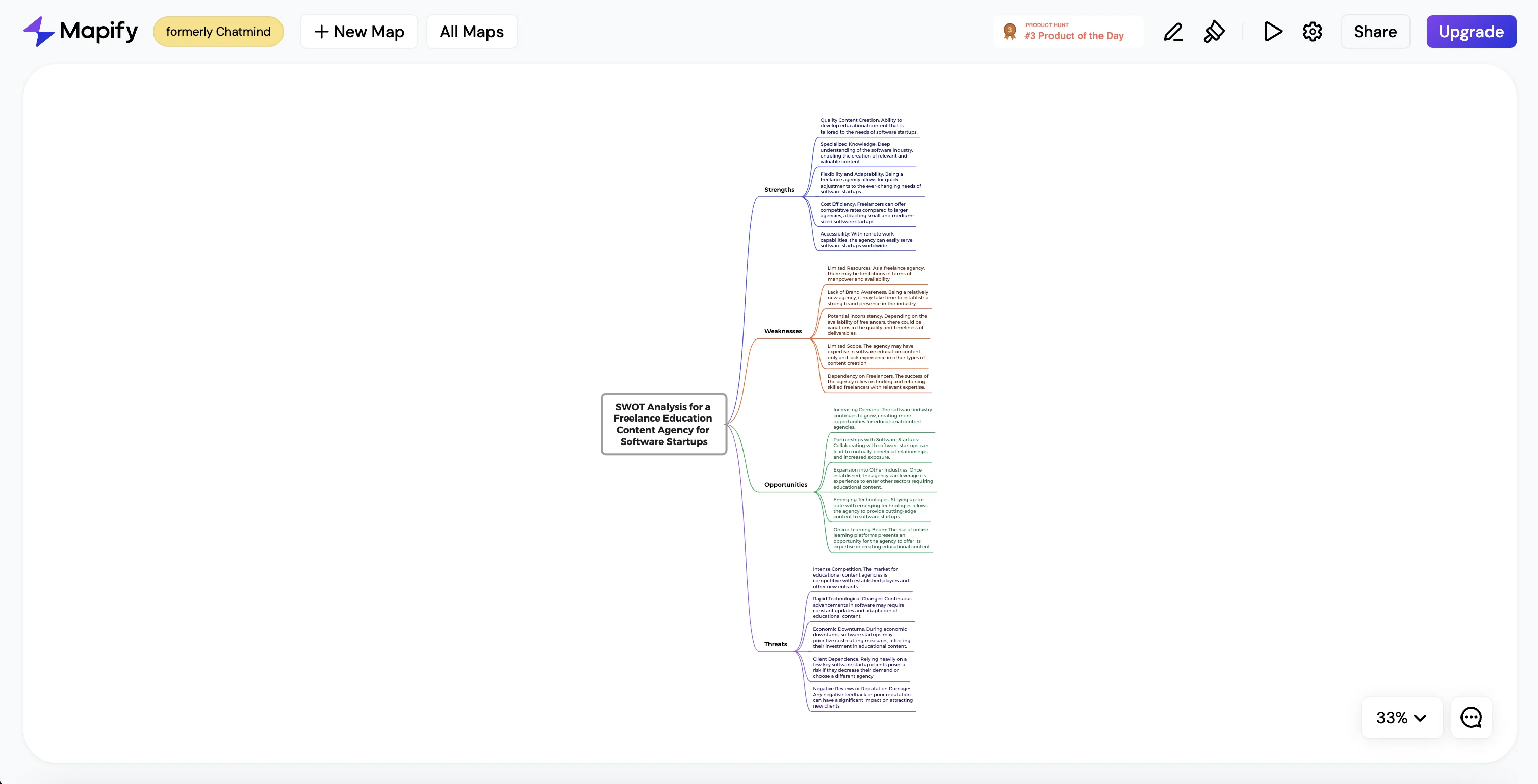The image size is (1538, 784).
Task: Select the central SWOT Analysis node
Action: 663,424
